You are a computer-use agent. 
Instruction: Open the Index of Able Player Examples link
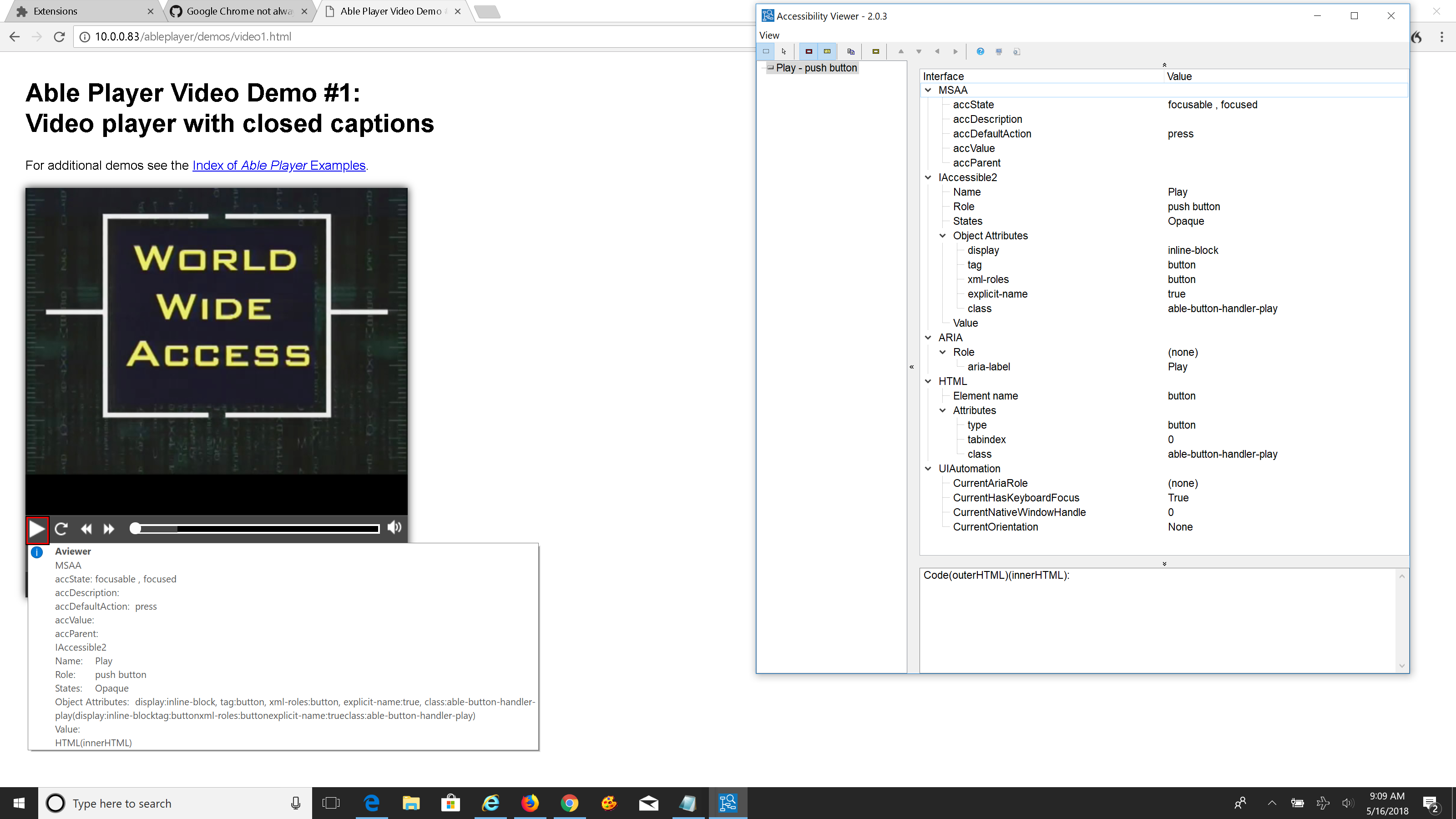(x=278, y=165)
